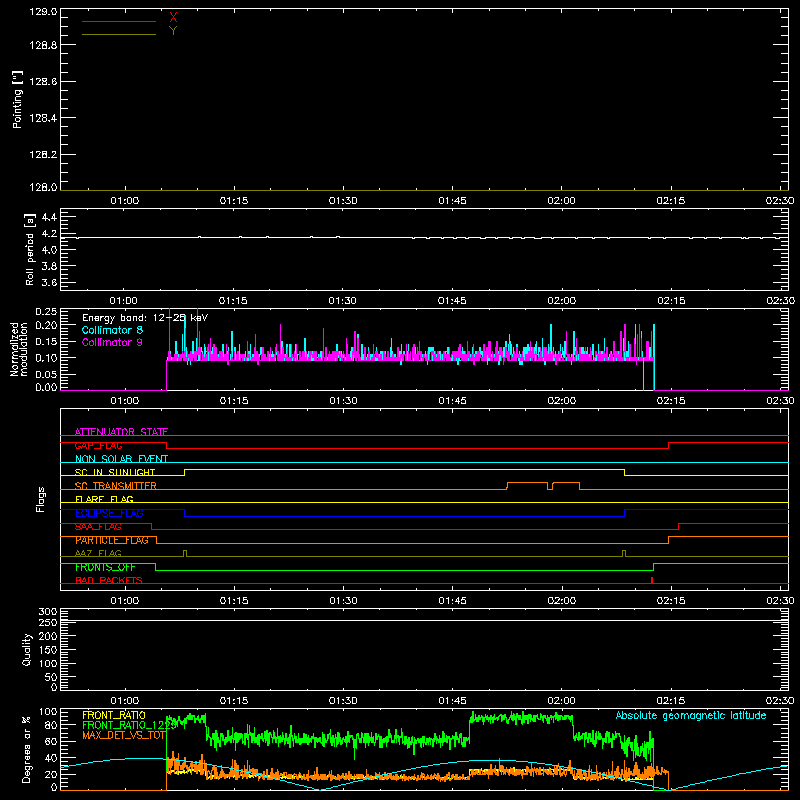Viewport: 800px width, 800px height.
Task: Click the '100' tick in bottom panel
Action: pos(48,712)
